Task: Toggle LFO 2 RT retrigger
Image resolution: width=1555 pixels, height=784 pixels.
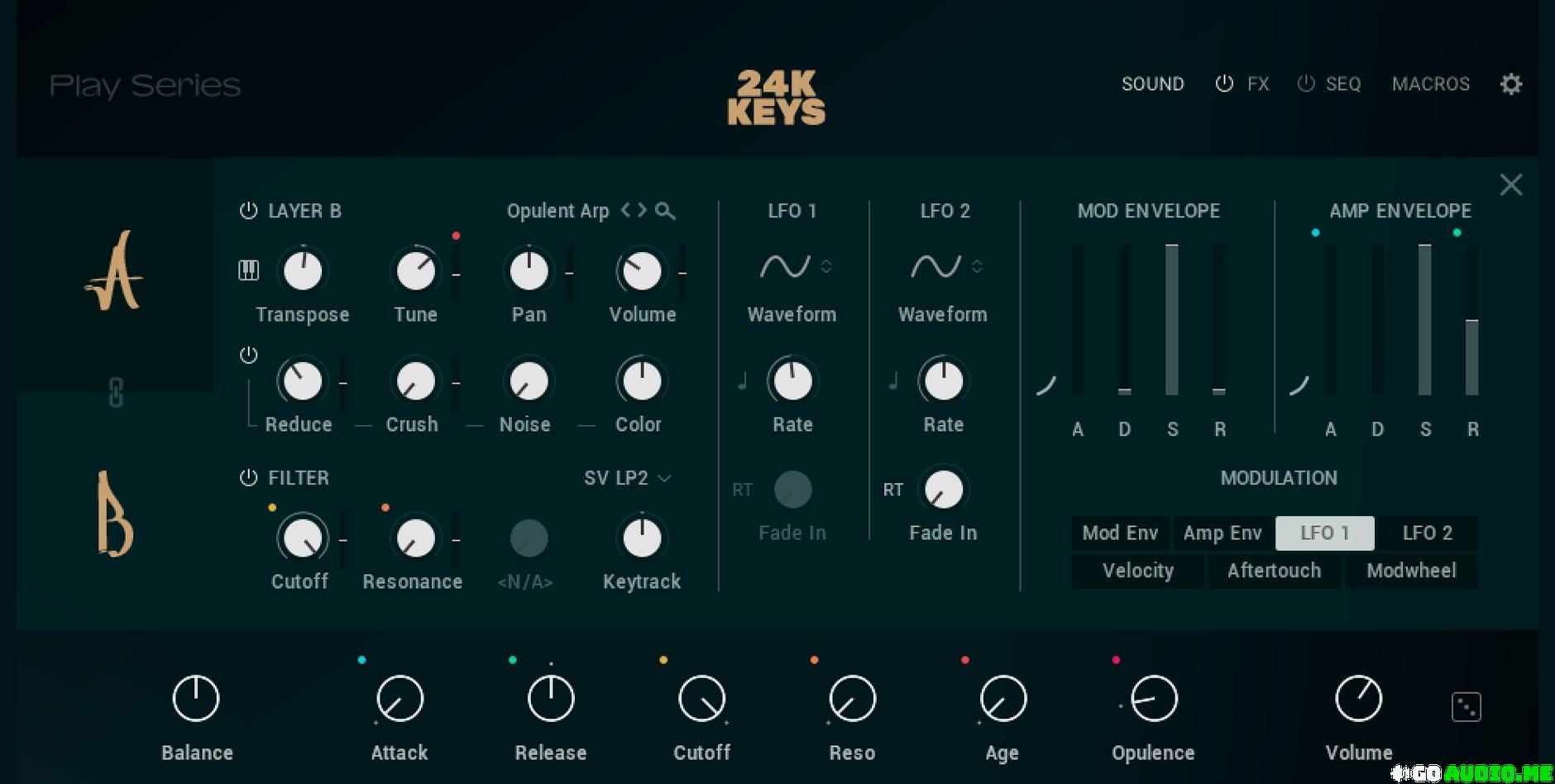Action: [892, 490]
